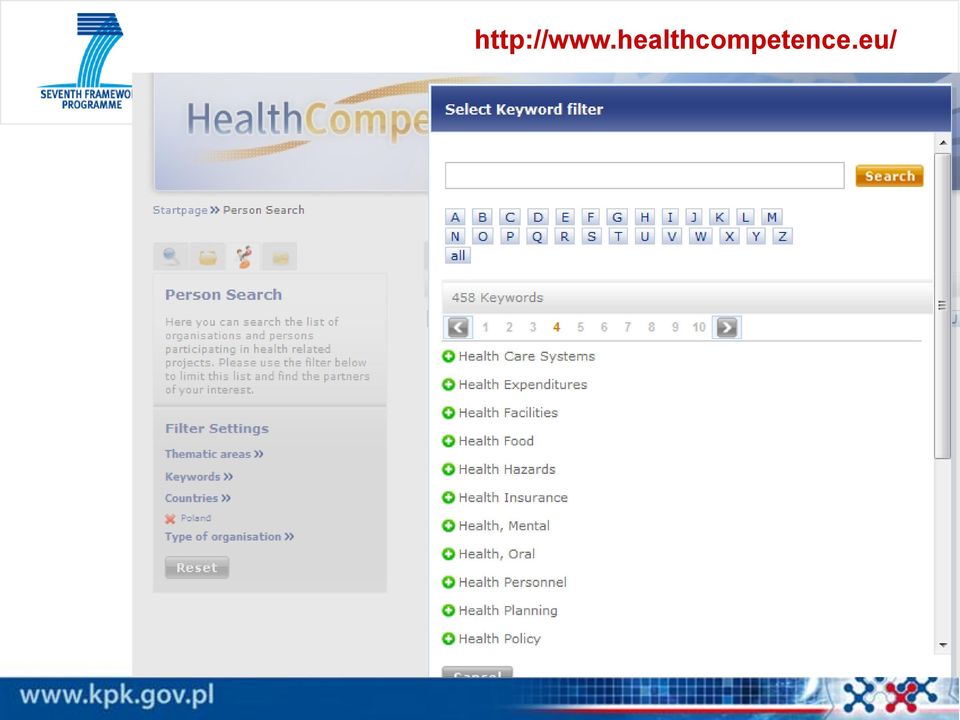Click the dialog scrollbar up arrow

tap(943, 143)
